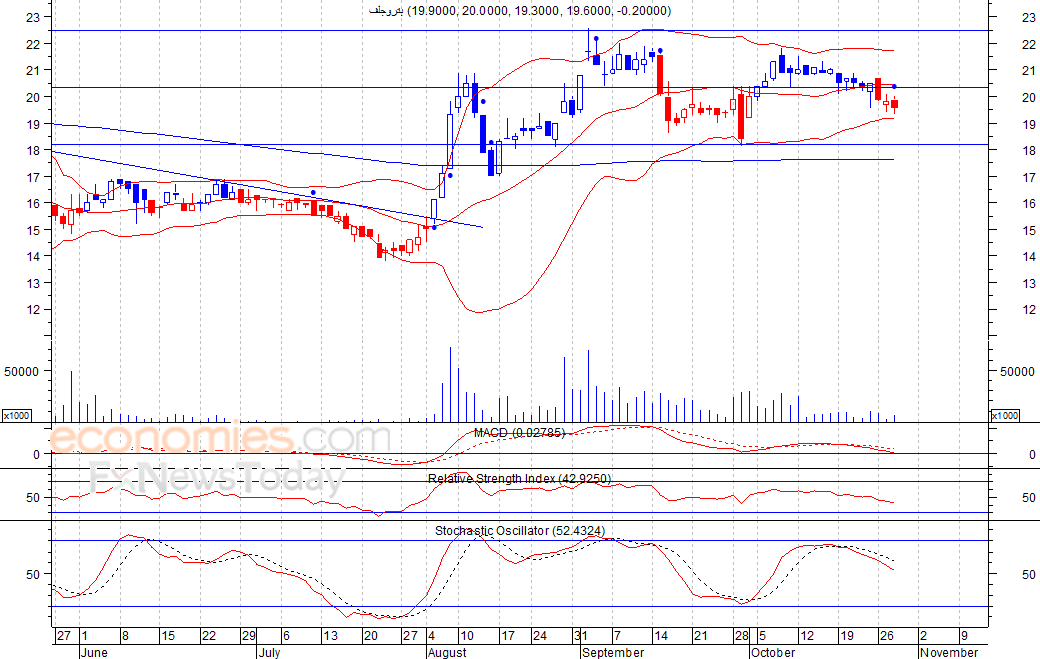The width and height of the screenshot is (1040, 659).
Task: Click date tick 17 in August
Action: point(507,636)
